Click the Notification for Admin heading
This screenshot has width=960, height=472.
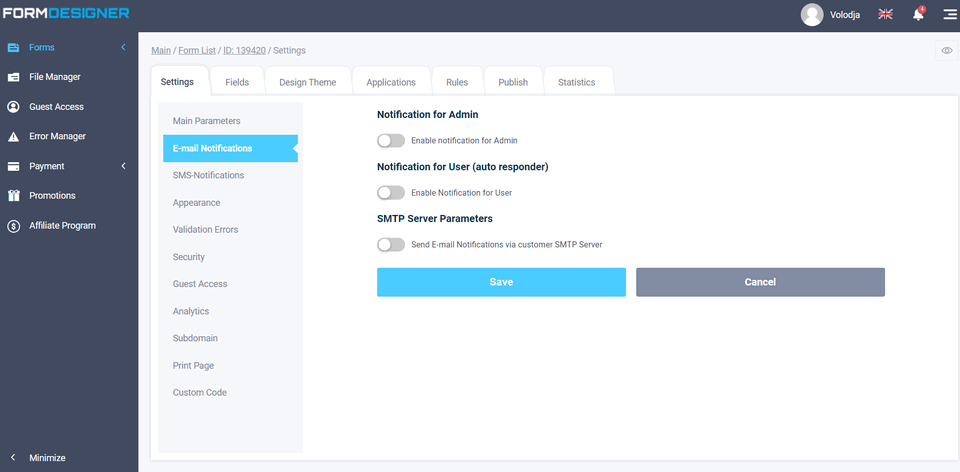point(427,114)
